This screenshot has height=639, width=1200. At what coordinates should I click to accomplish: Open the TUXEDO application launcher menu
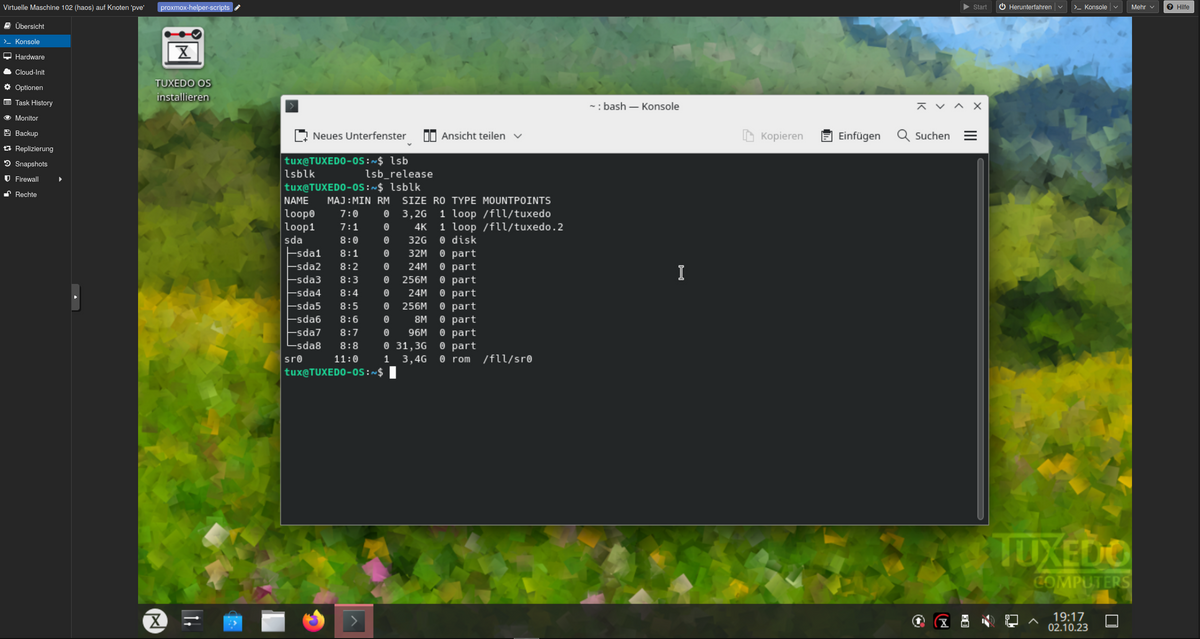[155, 621]
